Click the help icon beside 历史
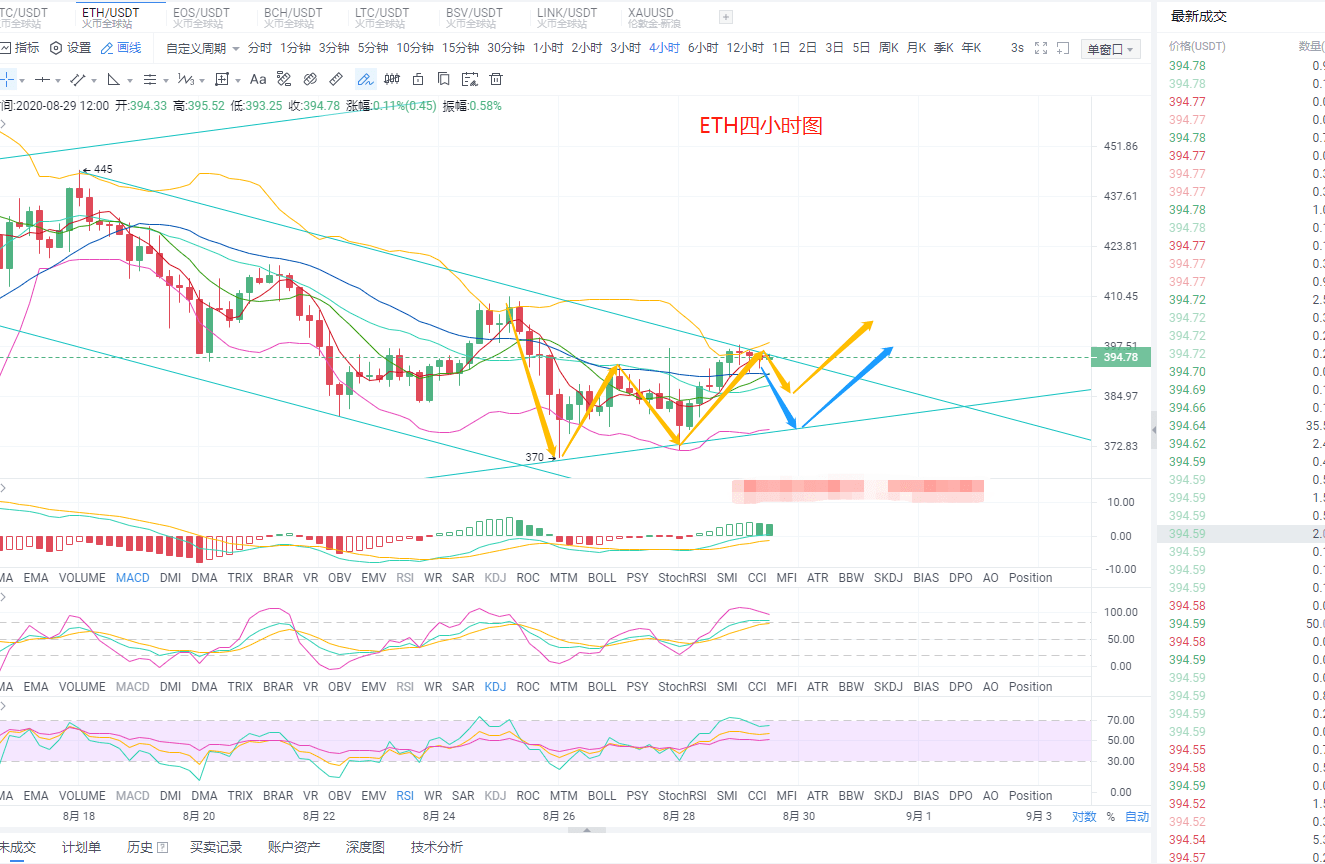The height and width of the screenshot is (864, 1325). coord(163,847)
